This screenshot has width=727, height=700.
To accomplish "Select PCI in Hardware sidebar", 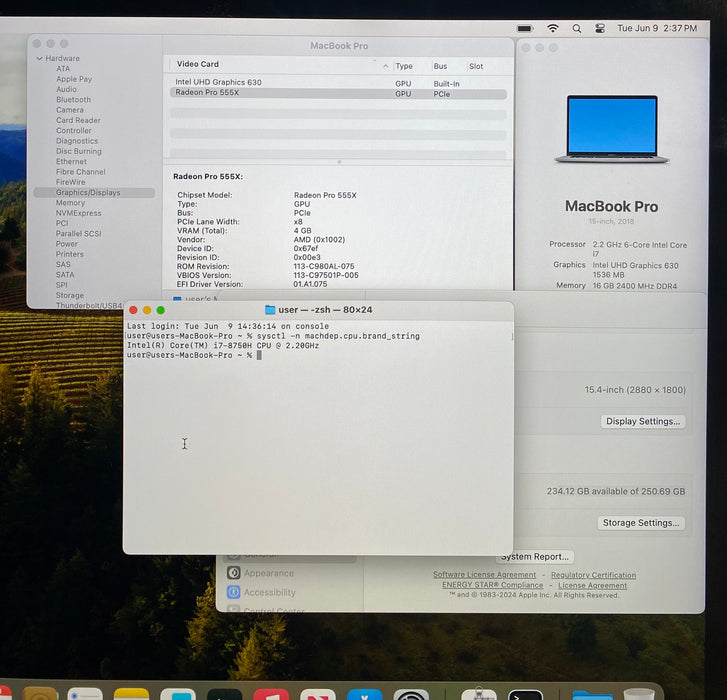I will tap(62, 223).
